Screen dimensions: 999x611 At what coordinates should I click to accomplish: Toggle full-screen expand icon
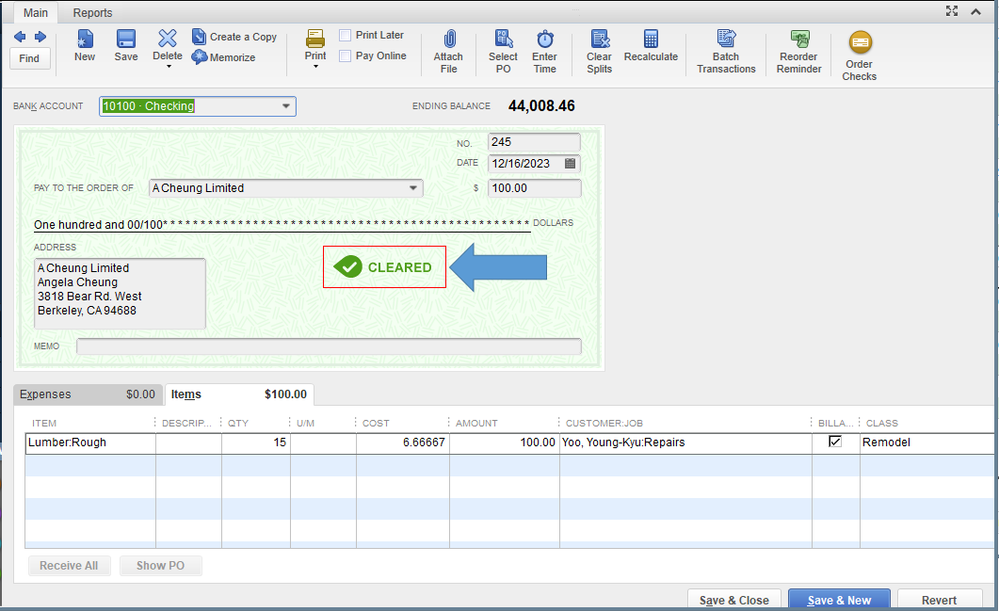click(952, 11)
